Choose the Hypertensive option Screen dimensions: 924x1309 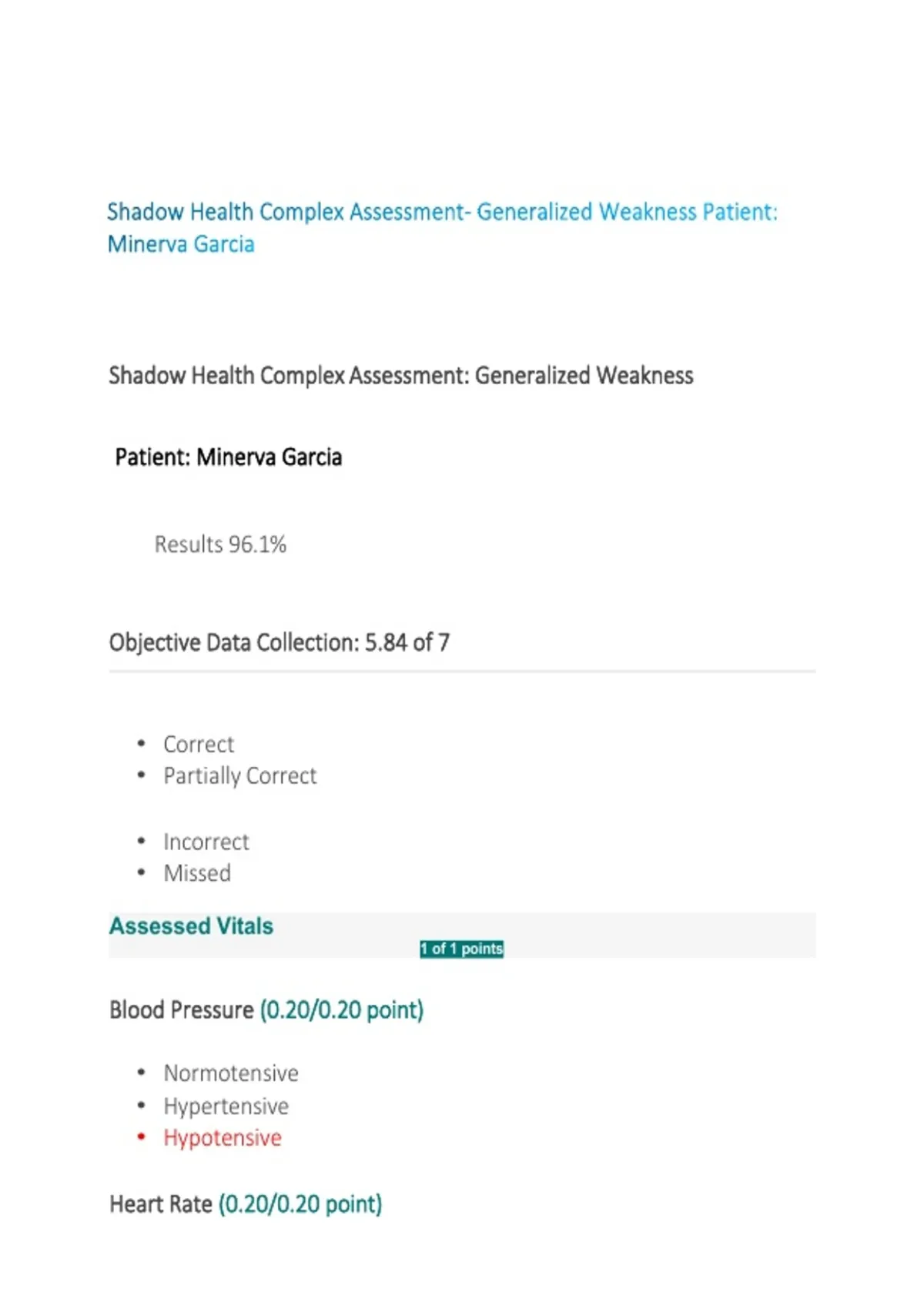226,1106
